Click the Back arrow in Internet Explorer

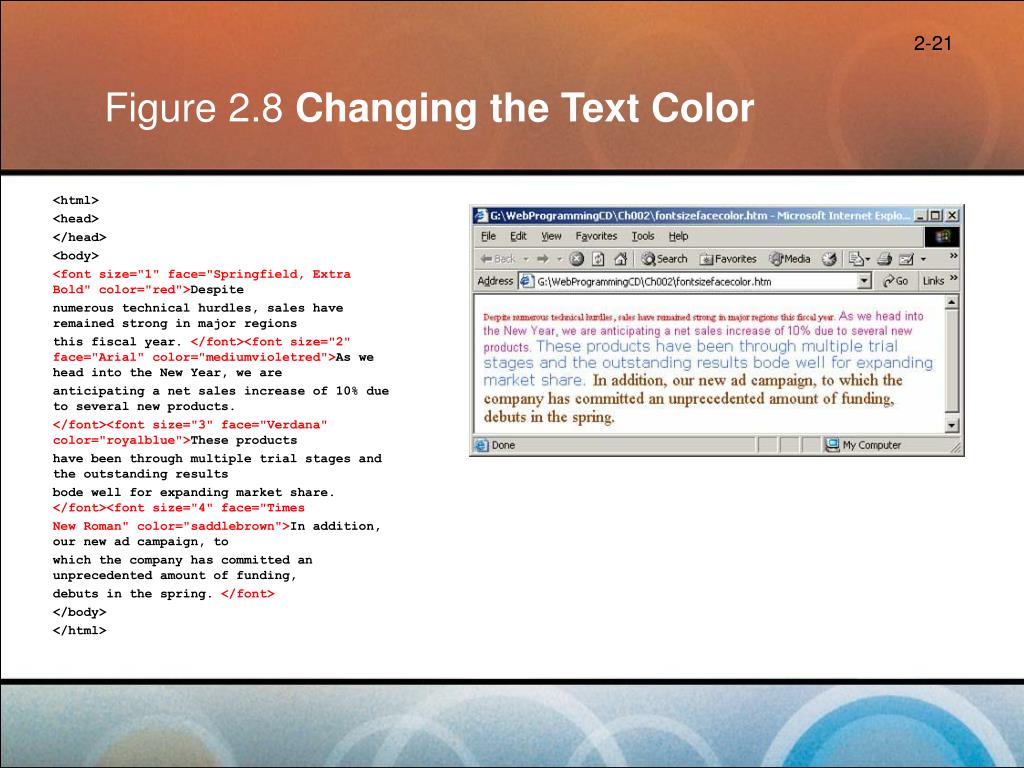tap(486, 259)
